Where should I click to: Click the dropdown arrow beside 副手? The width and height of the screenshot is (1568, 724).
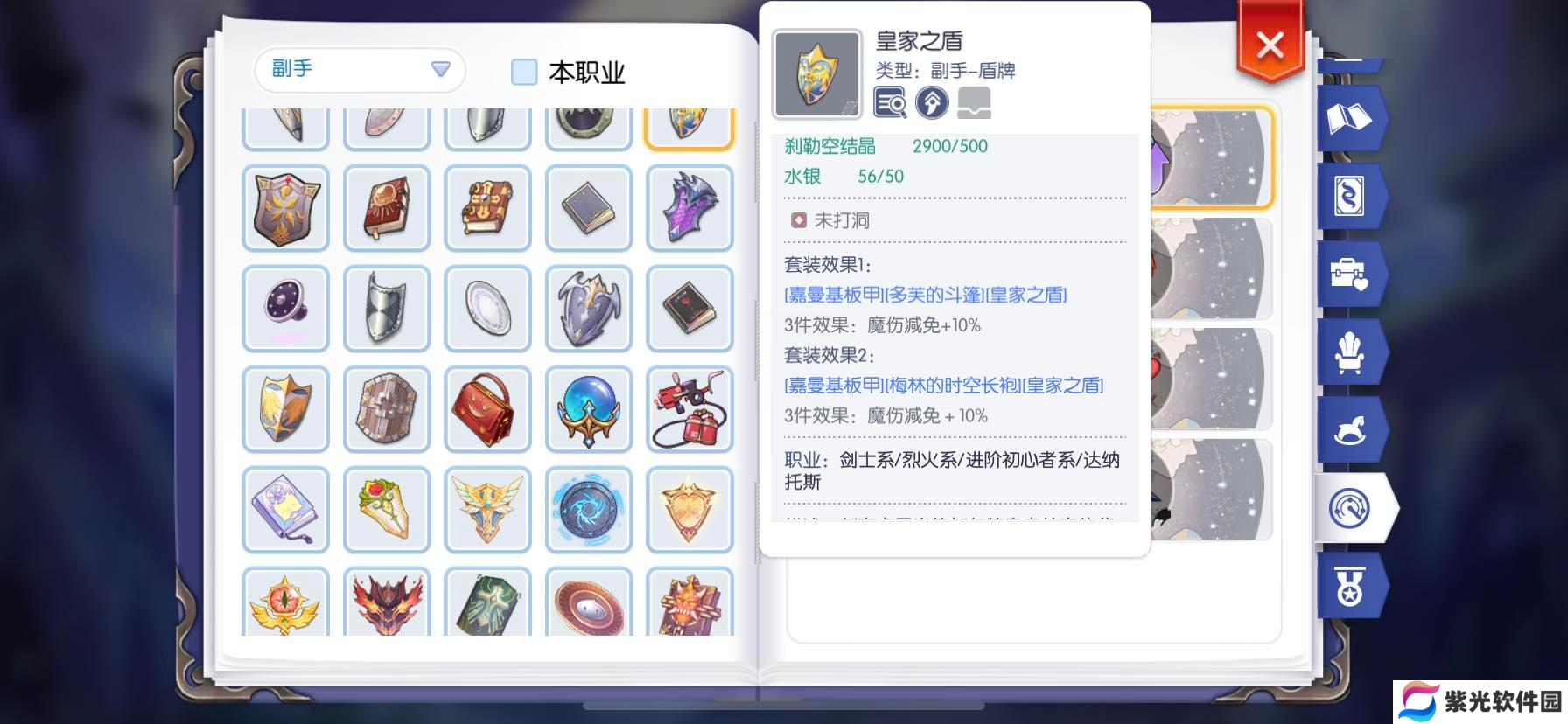pos(440,69)
